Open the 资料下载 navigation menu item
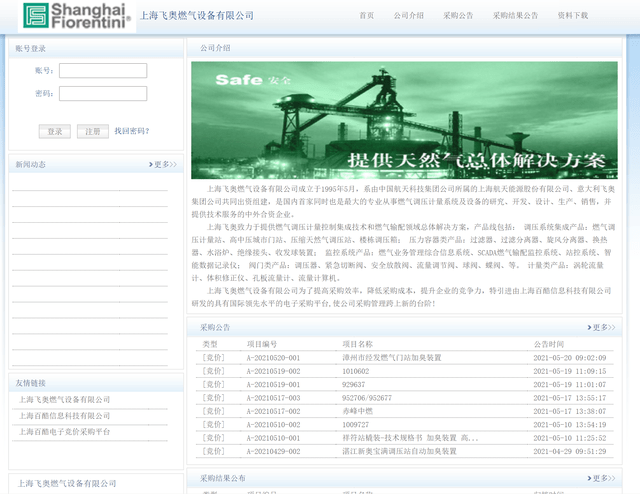Screen dimensions: 640x494 tap(573, 16)
